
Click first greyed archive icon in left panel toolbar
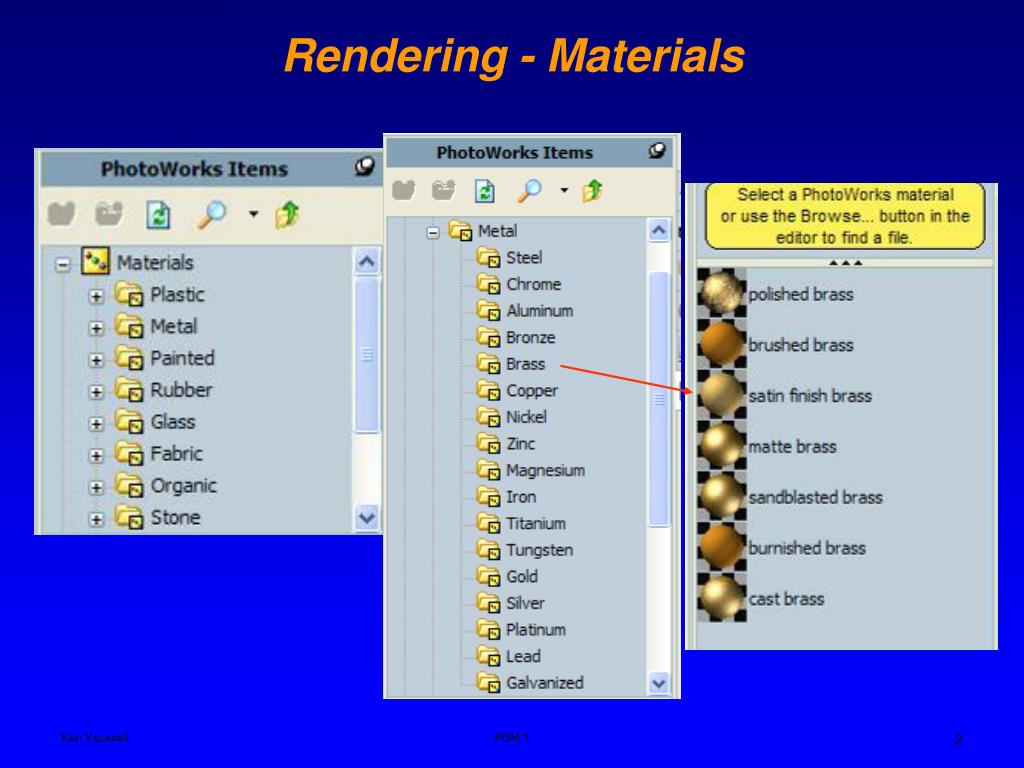61,214
